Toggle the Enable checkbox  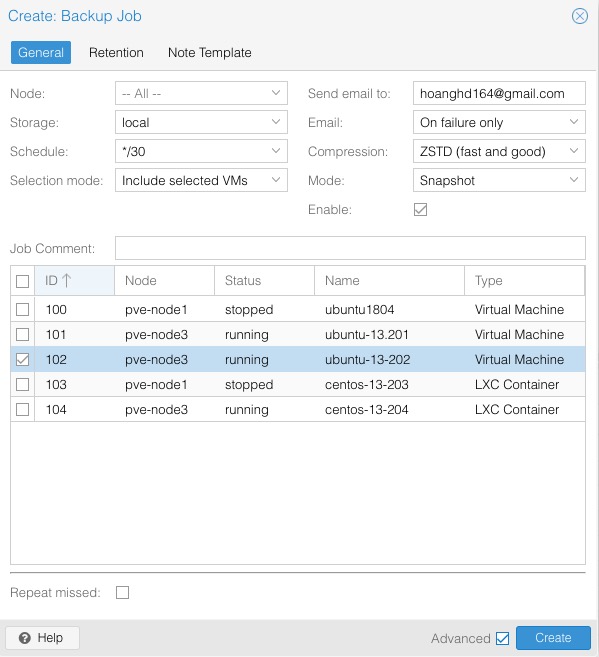click(x=420, y=210)
